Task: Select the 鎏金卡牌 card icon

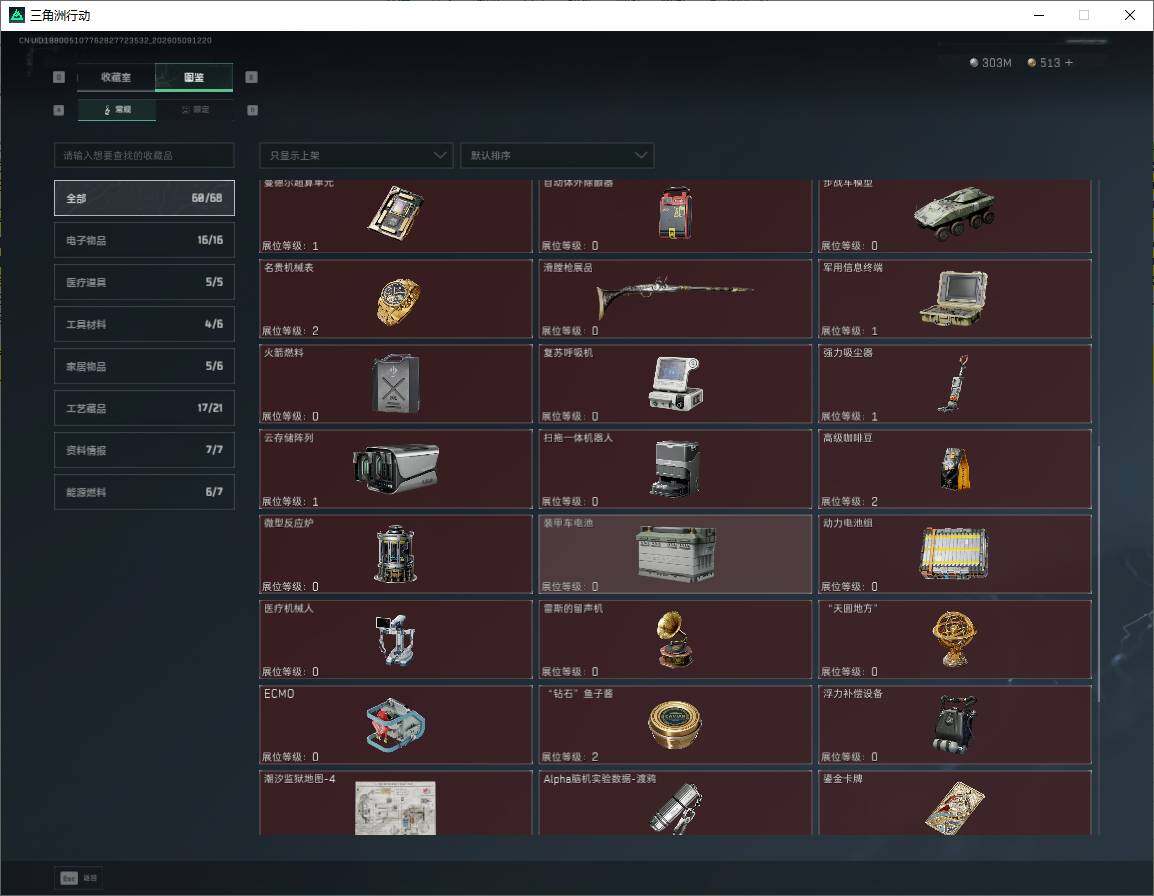Action: (x=955, y=808)
